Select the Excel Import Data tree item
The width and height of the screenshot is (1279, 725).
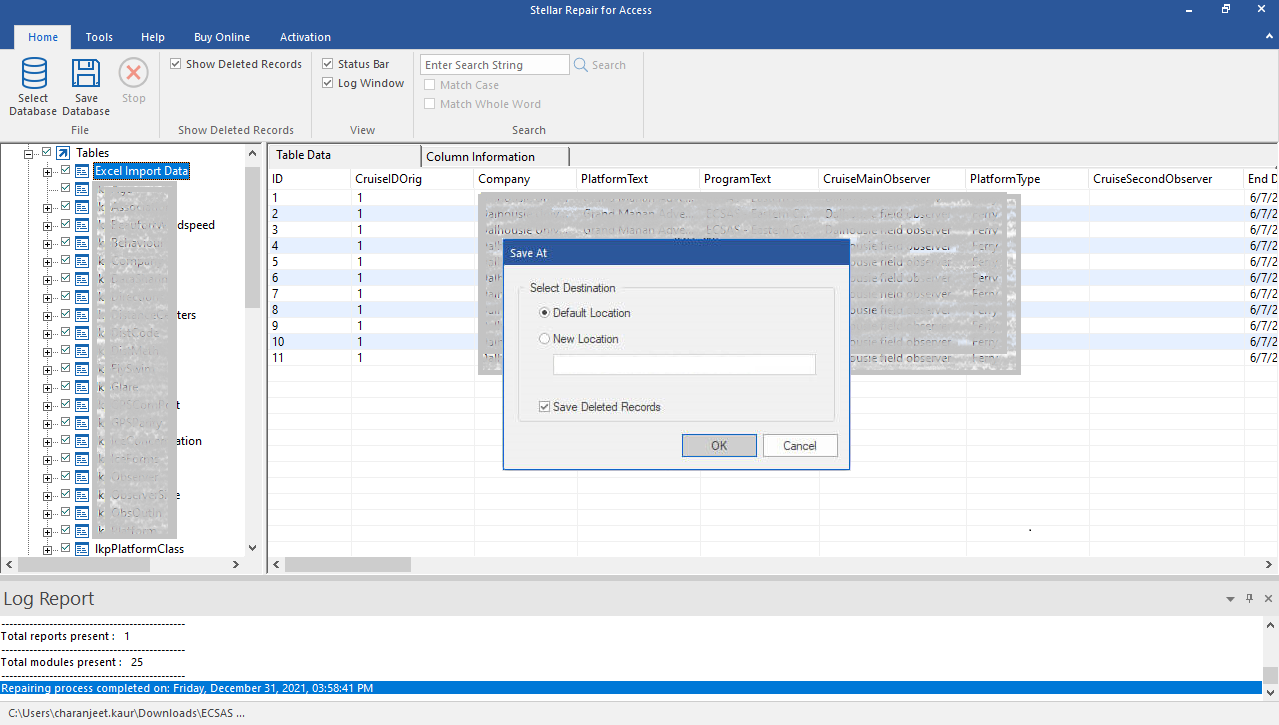(141, 171)
